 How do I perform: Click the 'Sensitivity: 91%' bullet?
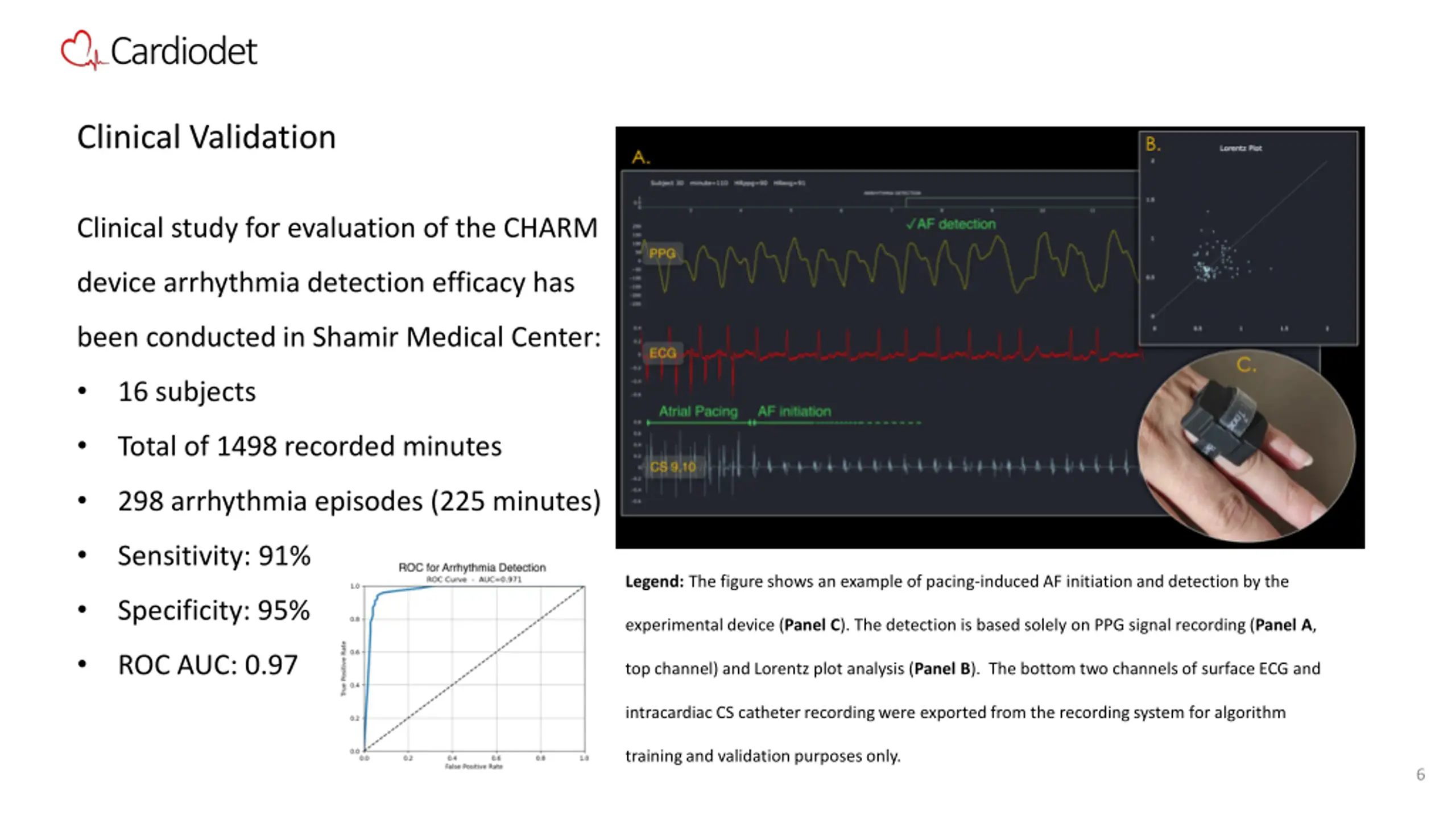point(214,556)
